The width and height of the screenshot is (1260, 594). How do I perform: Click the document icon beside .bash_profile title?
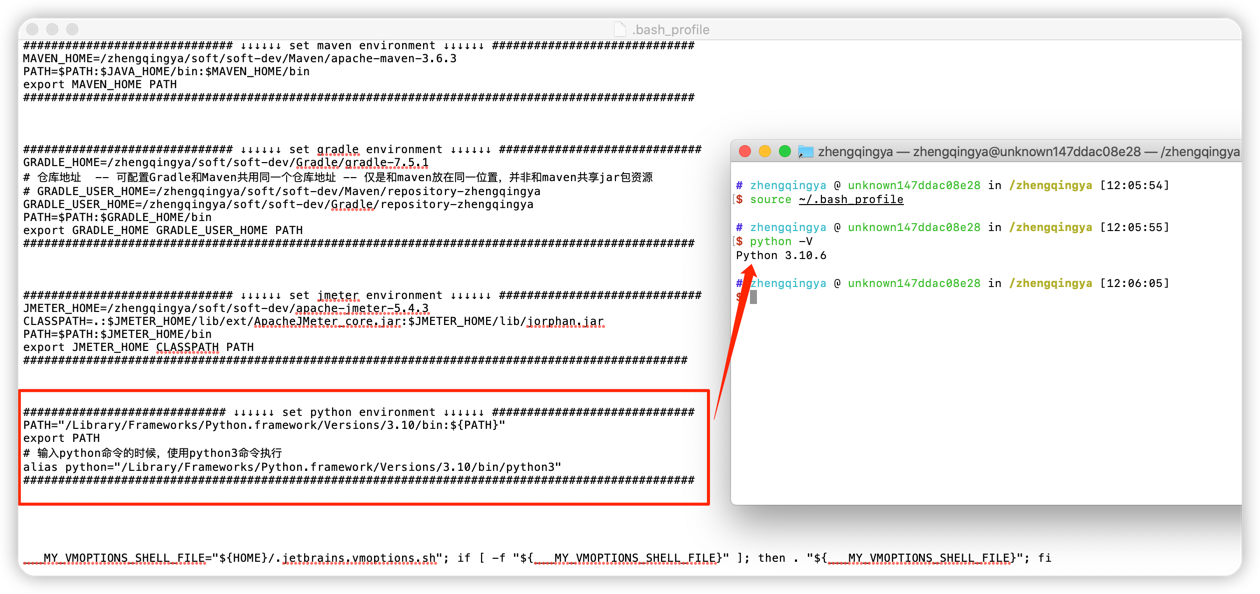[x=622, y=30]
